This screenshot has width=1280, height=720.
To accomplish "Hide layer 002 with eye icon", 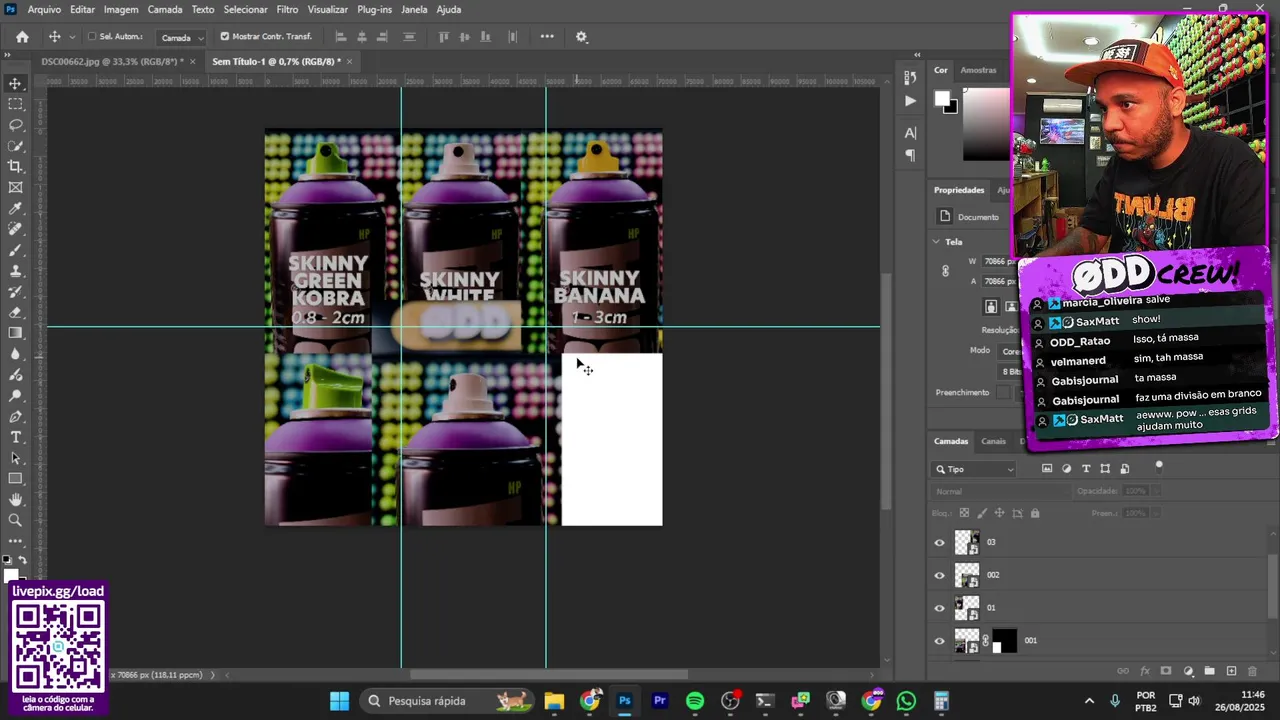I will pos(939,575).
